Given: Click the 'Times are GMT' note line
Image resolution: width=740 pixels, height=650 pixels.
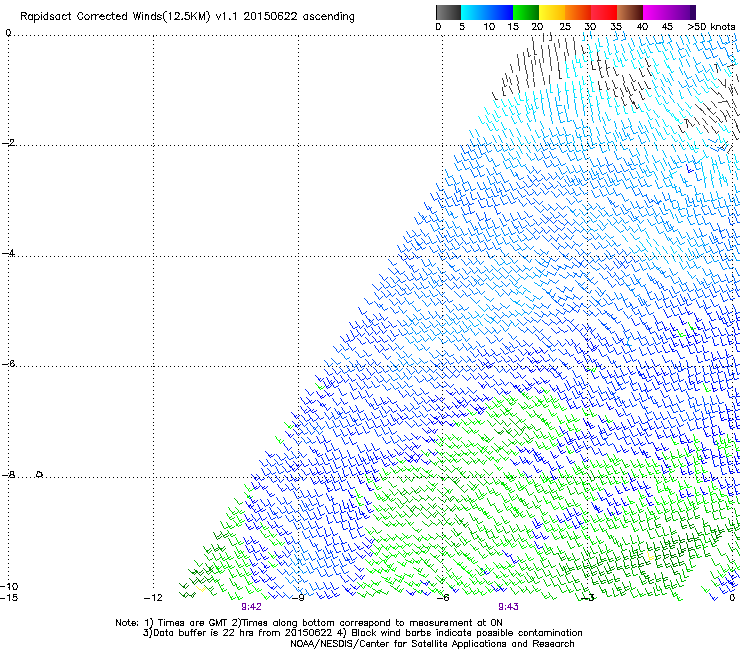Looking at the screenshot, I should click(x=309, y=623).
